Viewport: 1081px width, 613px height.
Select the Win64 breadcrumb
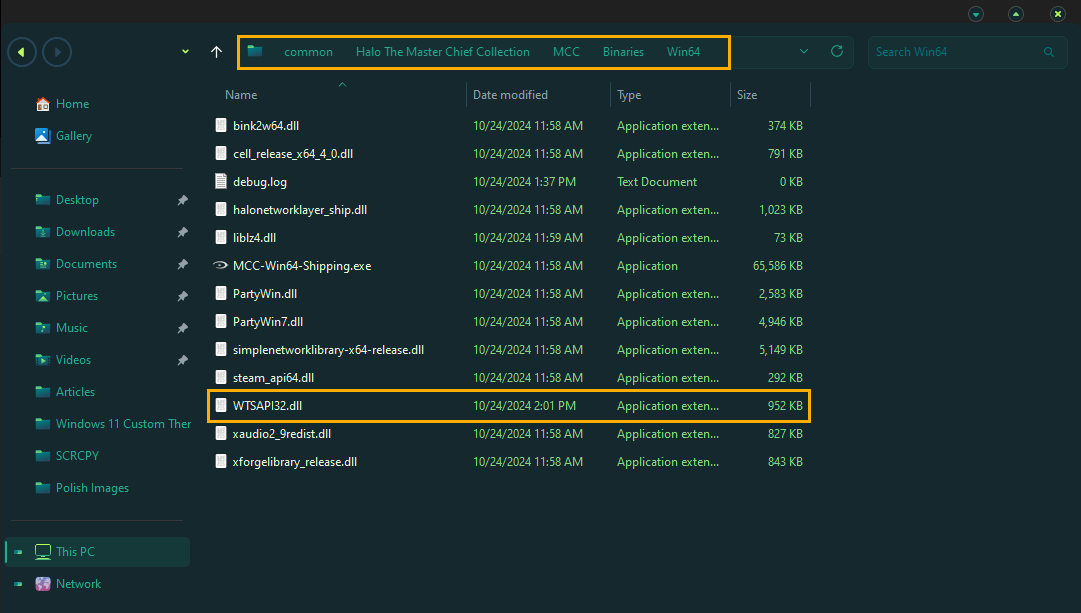683,52
